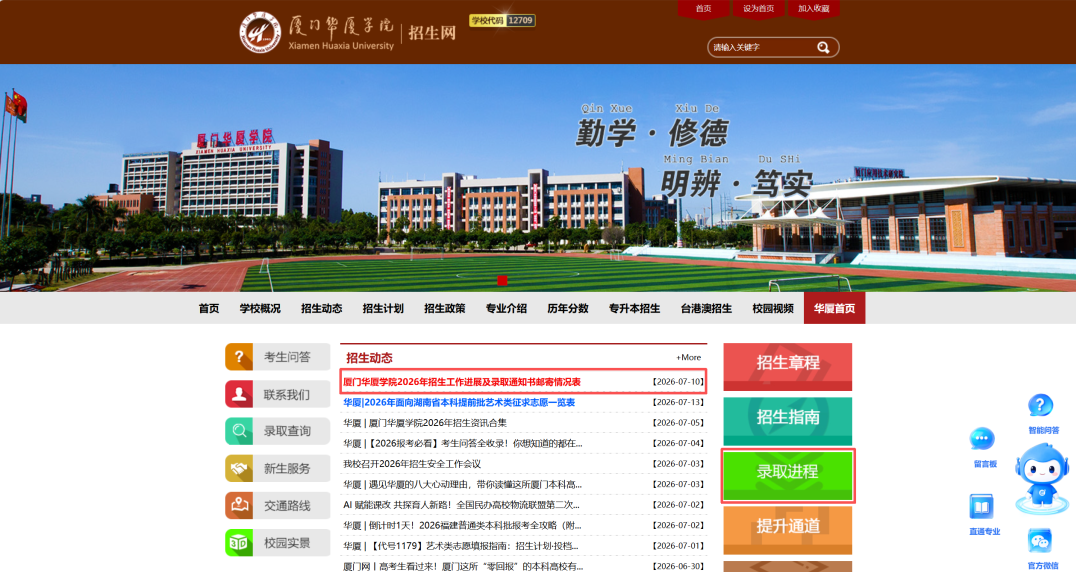Click the 学校代码 12709 badge
The width and height of the screenshot is (1076, 572).
pos(502,21)
